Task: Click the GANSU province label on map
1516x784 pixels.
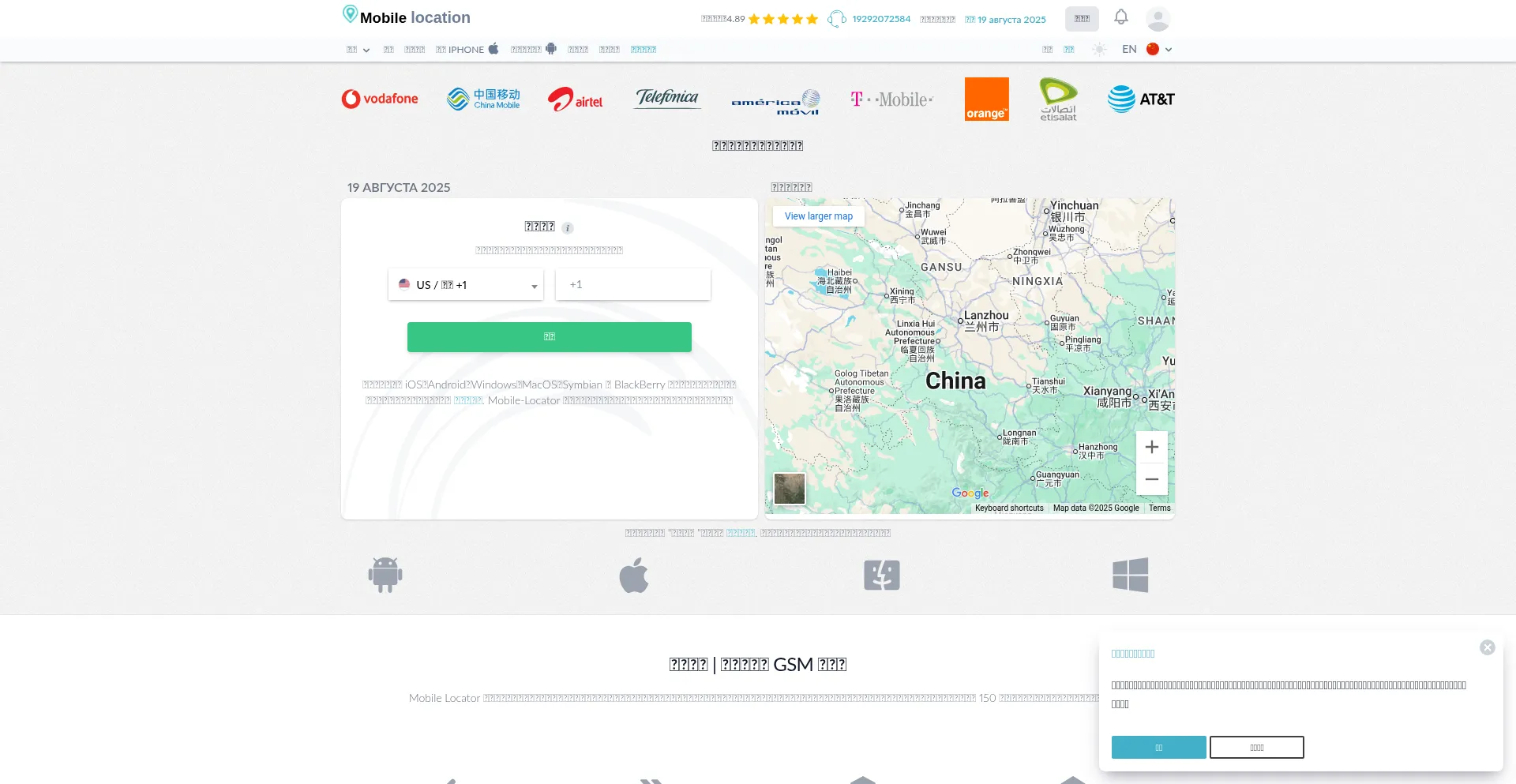Action: click(x=941, y=268)
